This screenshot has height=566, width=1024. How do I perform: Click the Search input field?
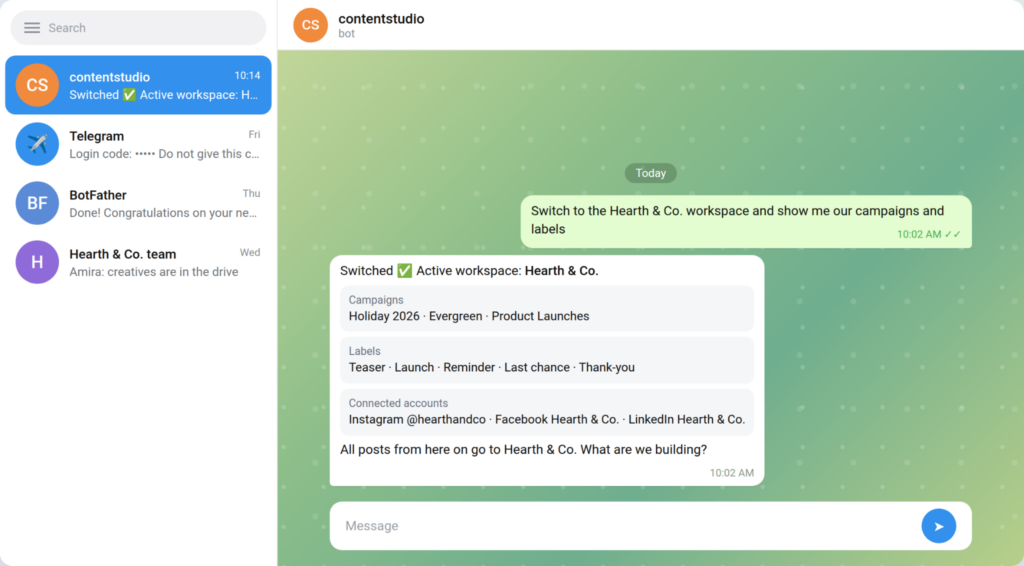[138, 27]
